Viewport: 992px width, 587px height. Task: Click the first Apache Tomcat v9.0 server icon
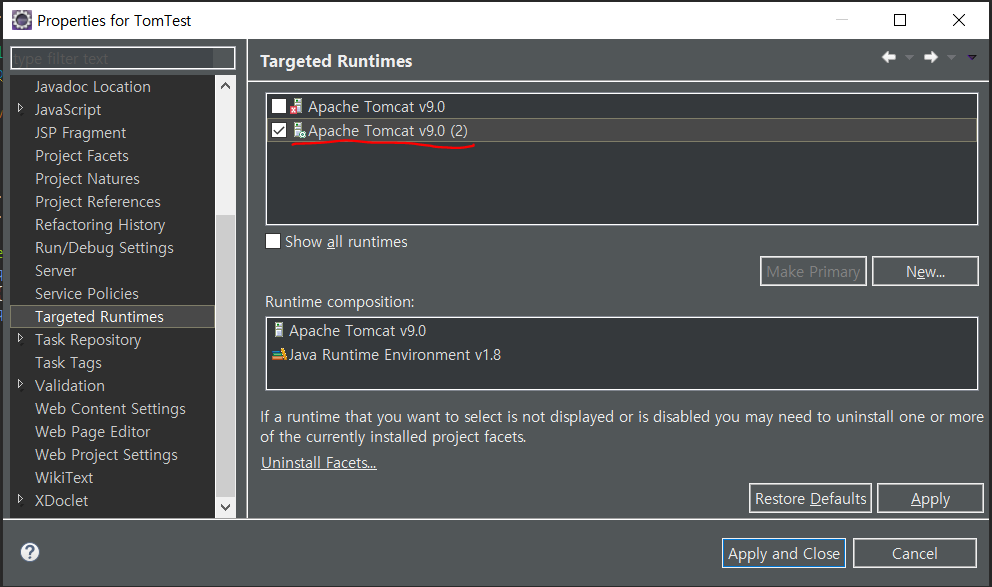[296, 106]
